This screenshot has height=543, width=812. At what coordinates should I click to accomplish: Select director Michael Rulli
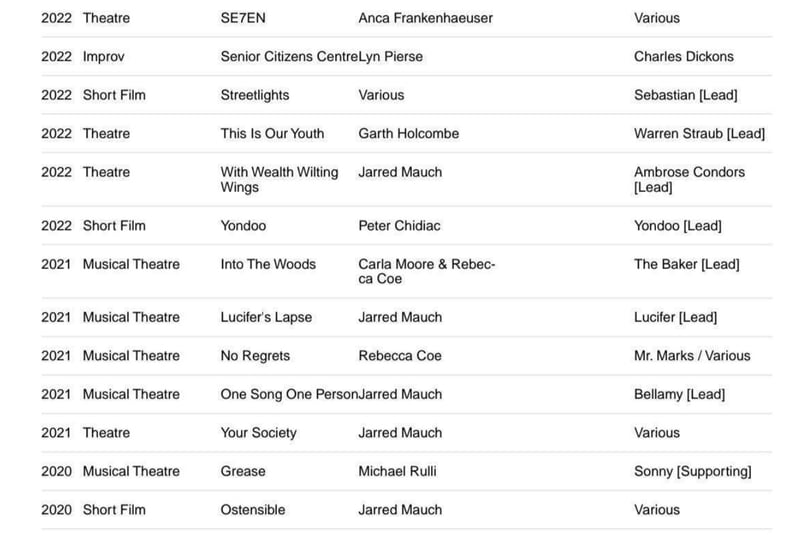coord(397,471)
